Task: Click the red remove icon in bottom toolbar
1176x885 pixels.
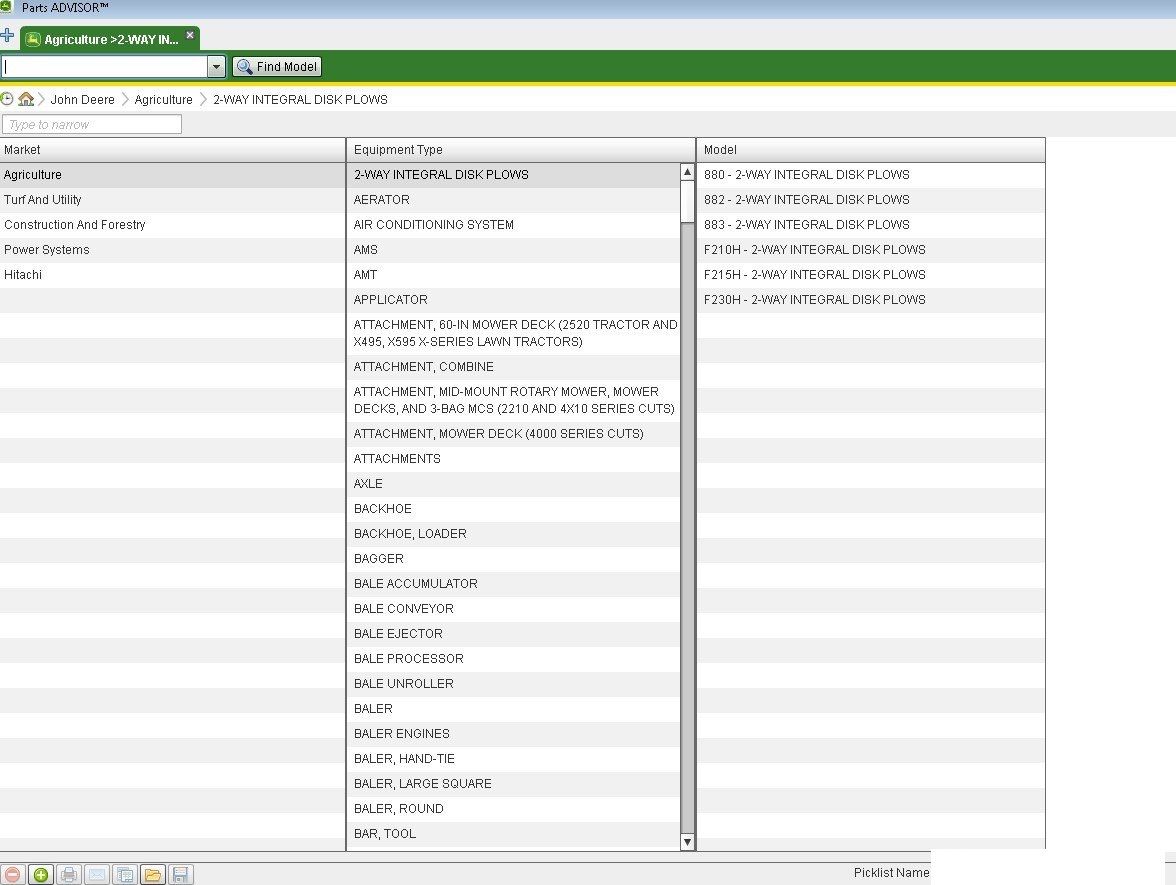Action: [12, 875]
